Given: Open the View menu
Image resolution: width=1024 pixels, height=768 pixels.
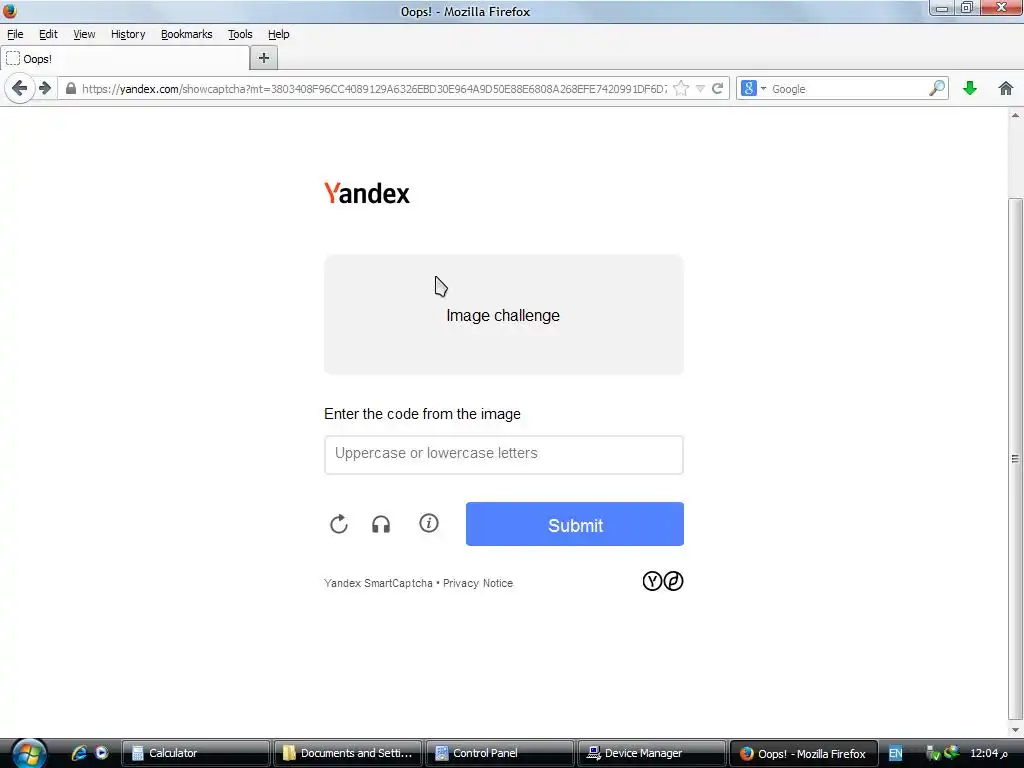Looking at the screenshot, I should (x=84, y=34).
